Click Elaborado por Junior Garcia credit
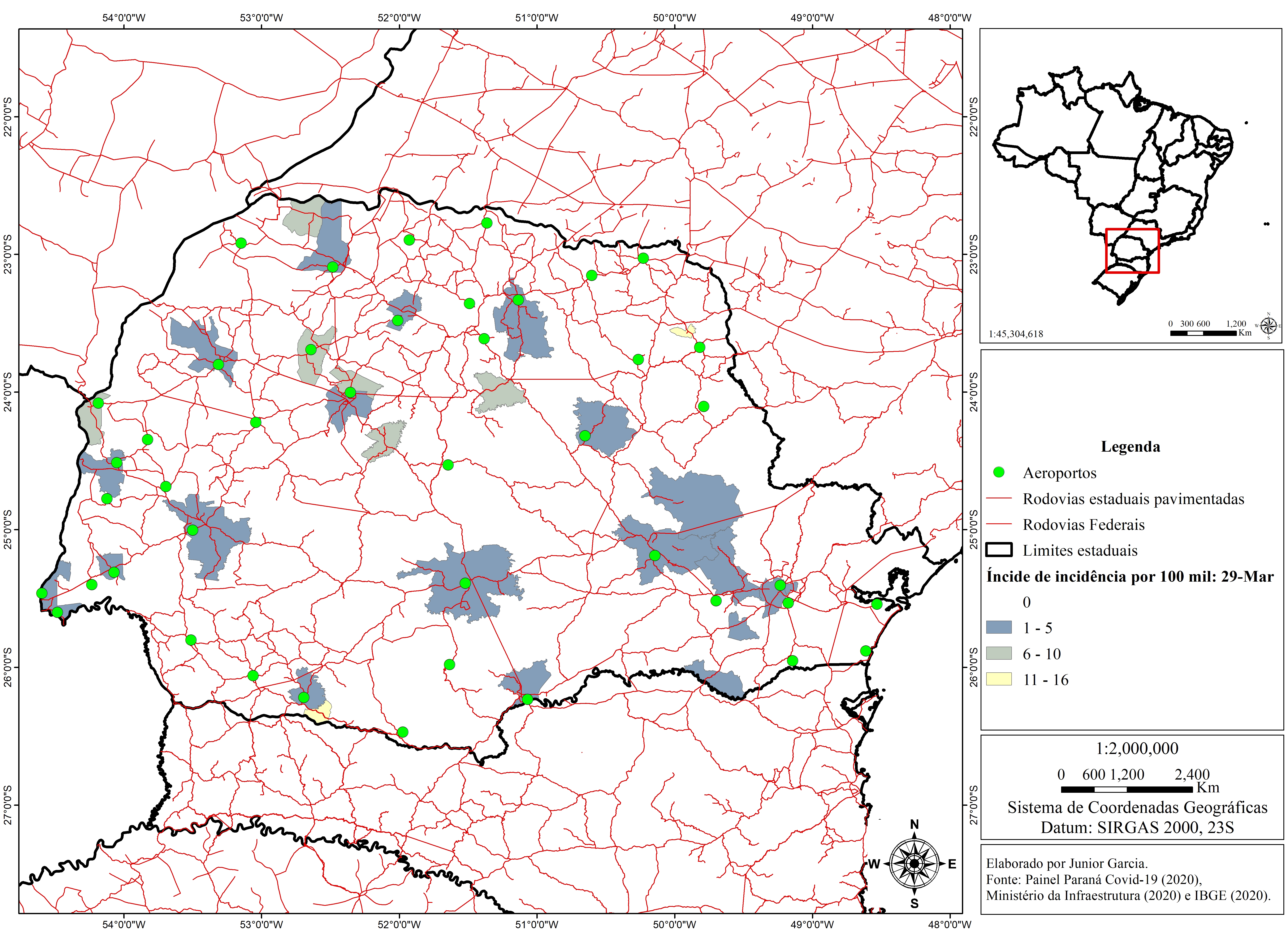 click(1067, 864)
